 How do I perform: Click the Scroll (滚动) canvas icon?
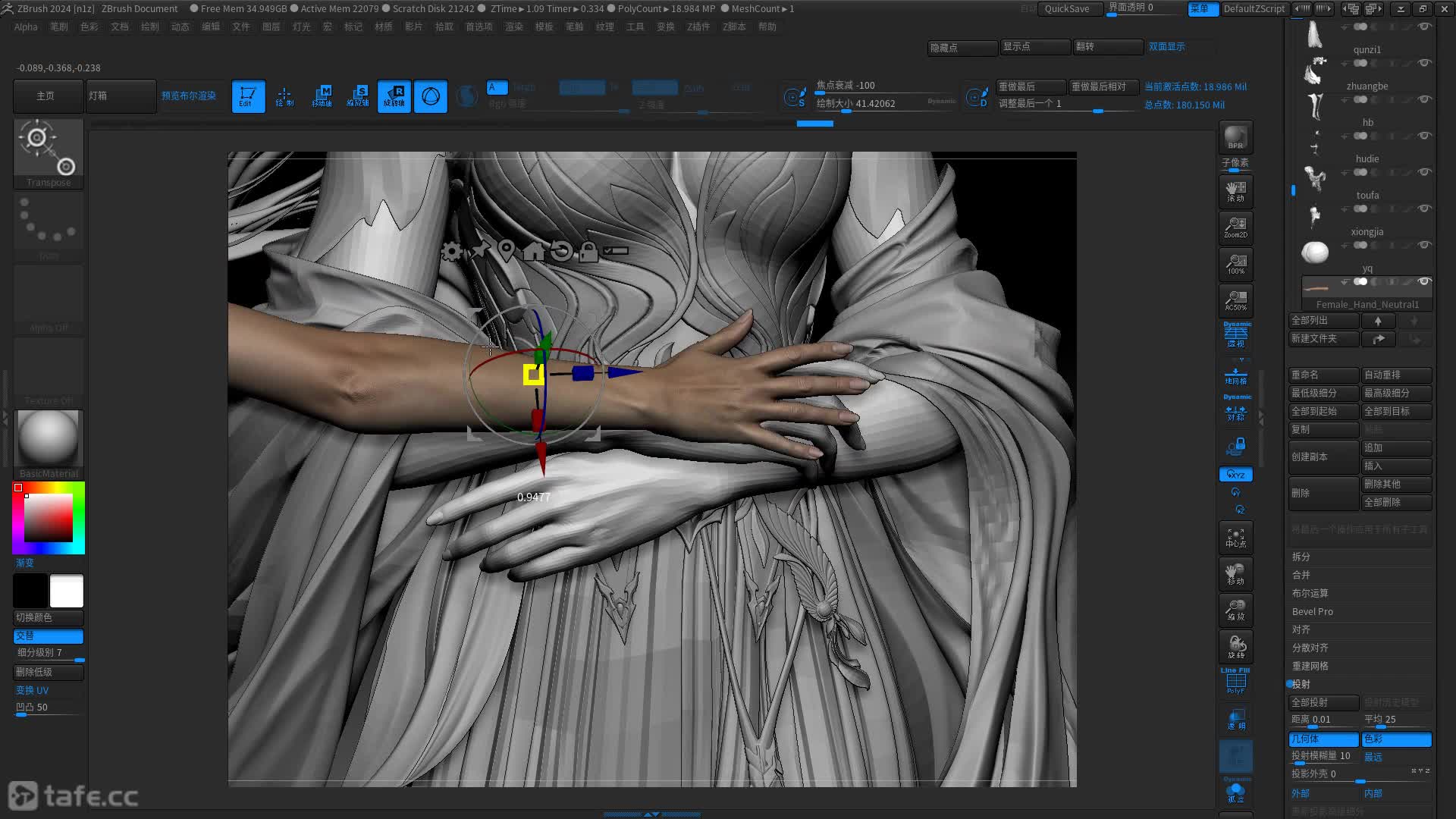(x=1235, y=191)
